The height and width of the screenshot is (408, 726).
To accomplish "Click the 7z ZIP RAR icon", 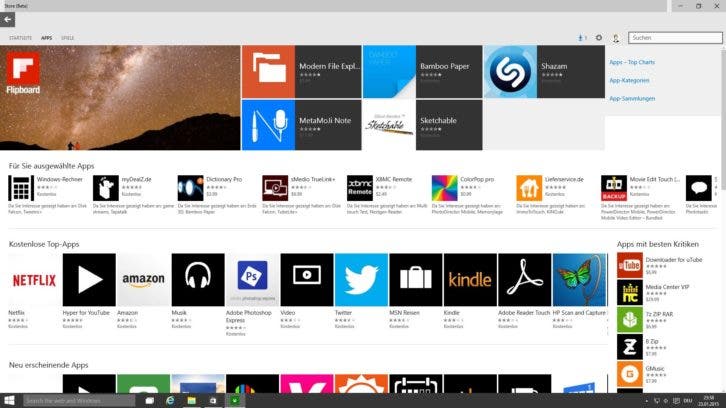I will pos(630,320).
